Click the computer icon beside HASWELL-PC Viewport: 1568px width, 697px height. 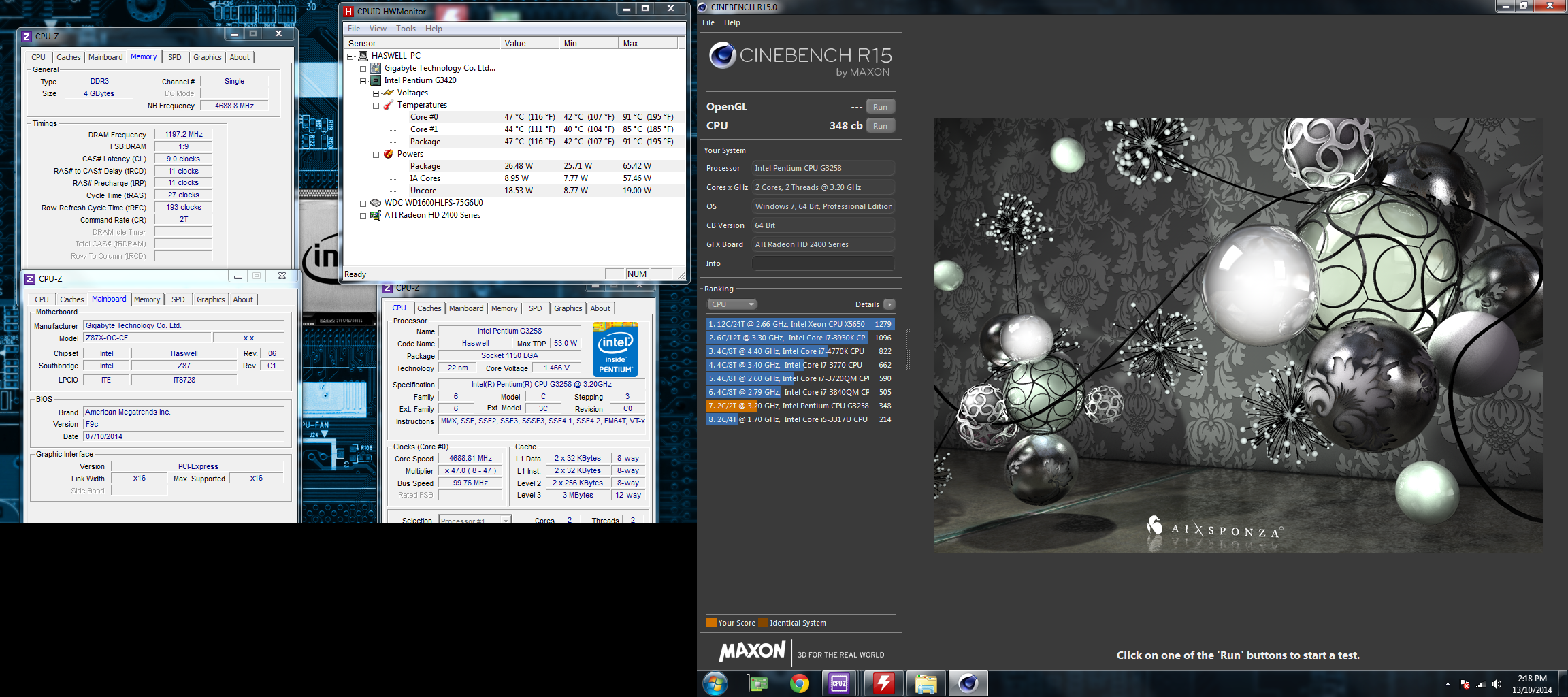363,56
